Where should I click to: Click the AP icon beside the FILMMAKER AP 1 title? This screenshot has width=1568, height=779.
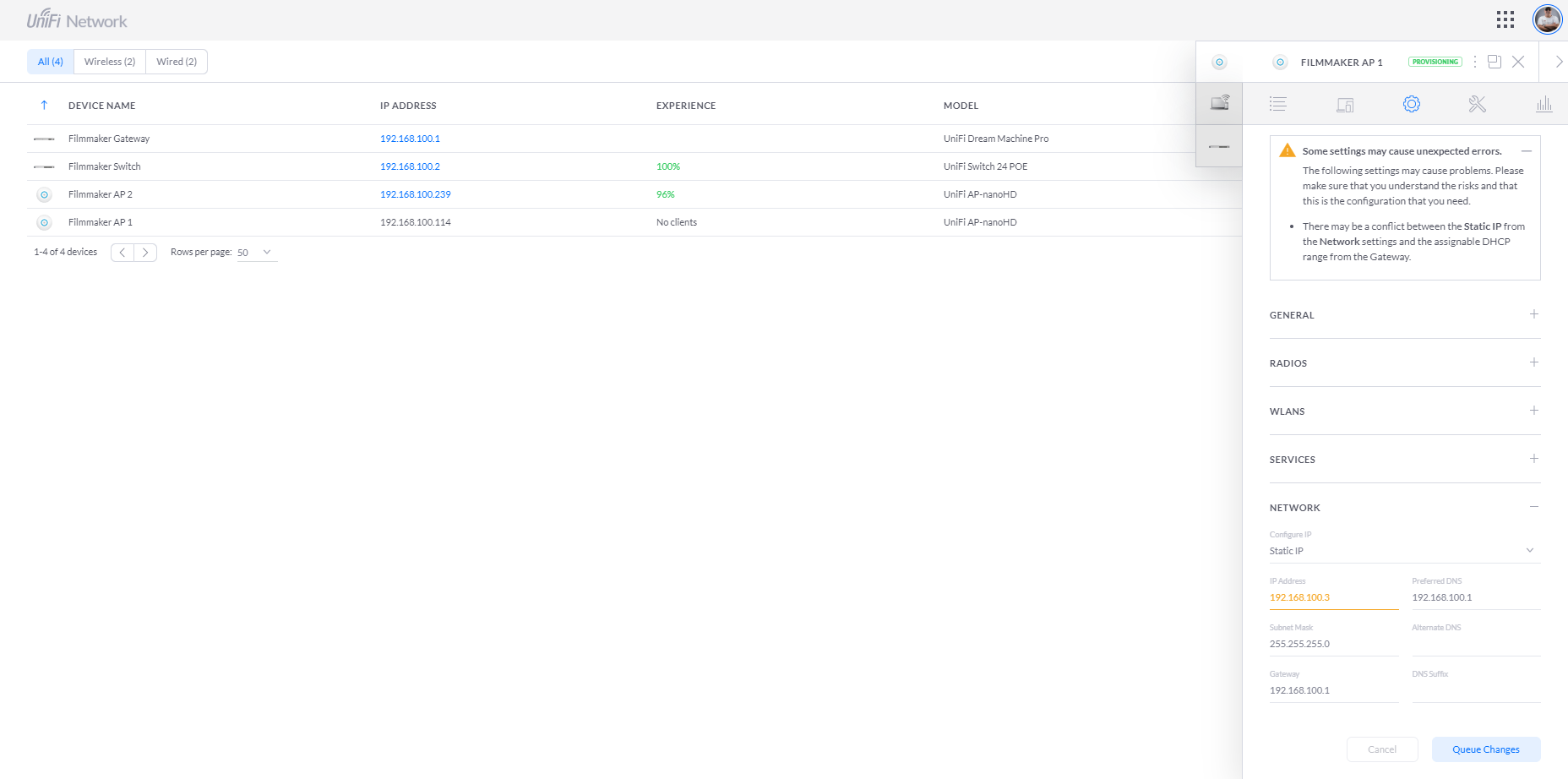(1280, 62)
